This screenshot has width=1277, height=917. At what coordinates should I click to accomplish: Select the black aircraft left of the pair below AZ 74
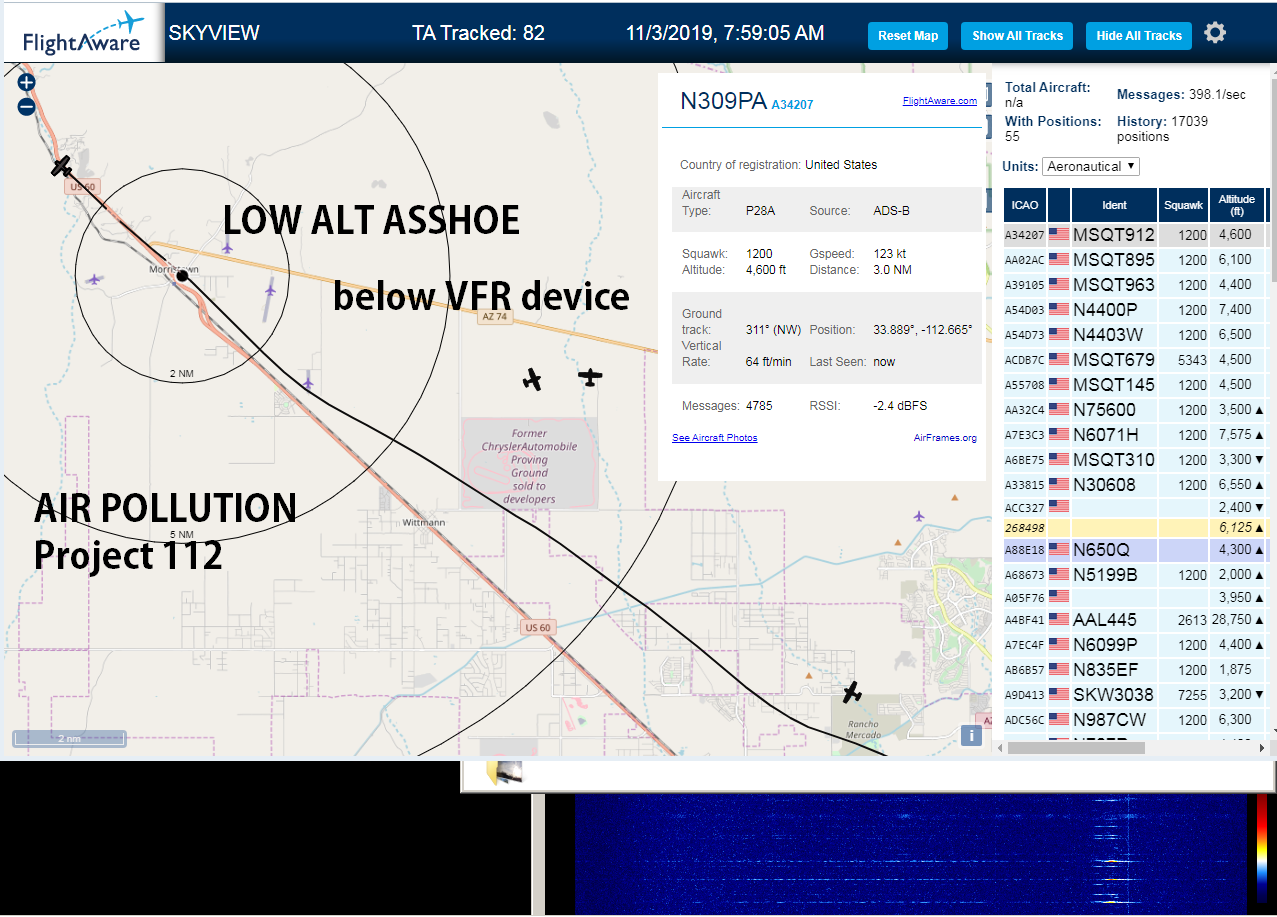coord(533,379)
